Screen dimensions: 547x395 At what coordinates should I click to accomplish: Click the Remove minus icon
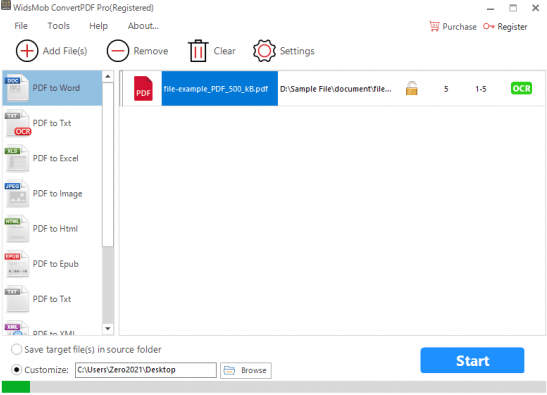(118, 51)
